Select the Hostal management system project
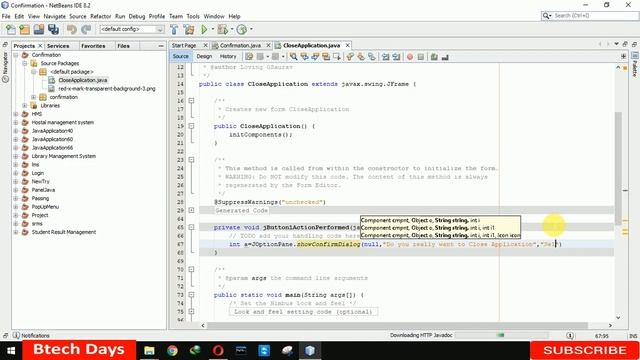The image size is (640, 360). pos(62,122)
